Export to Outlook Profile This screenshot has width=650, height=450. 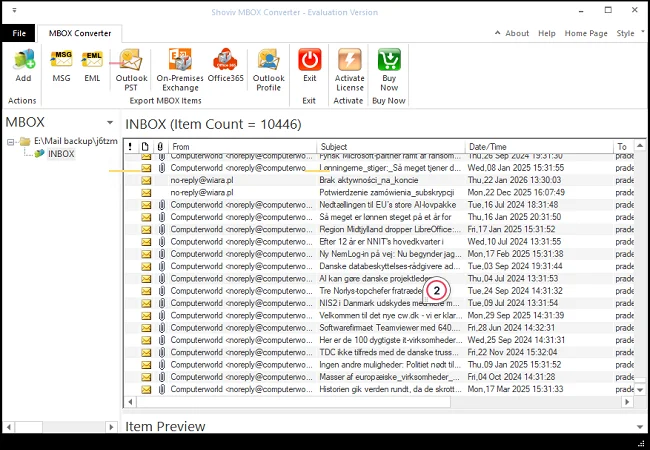[x=269, y=70]
